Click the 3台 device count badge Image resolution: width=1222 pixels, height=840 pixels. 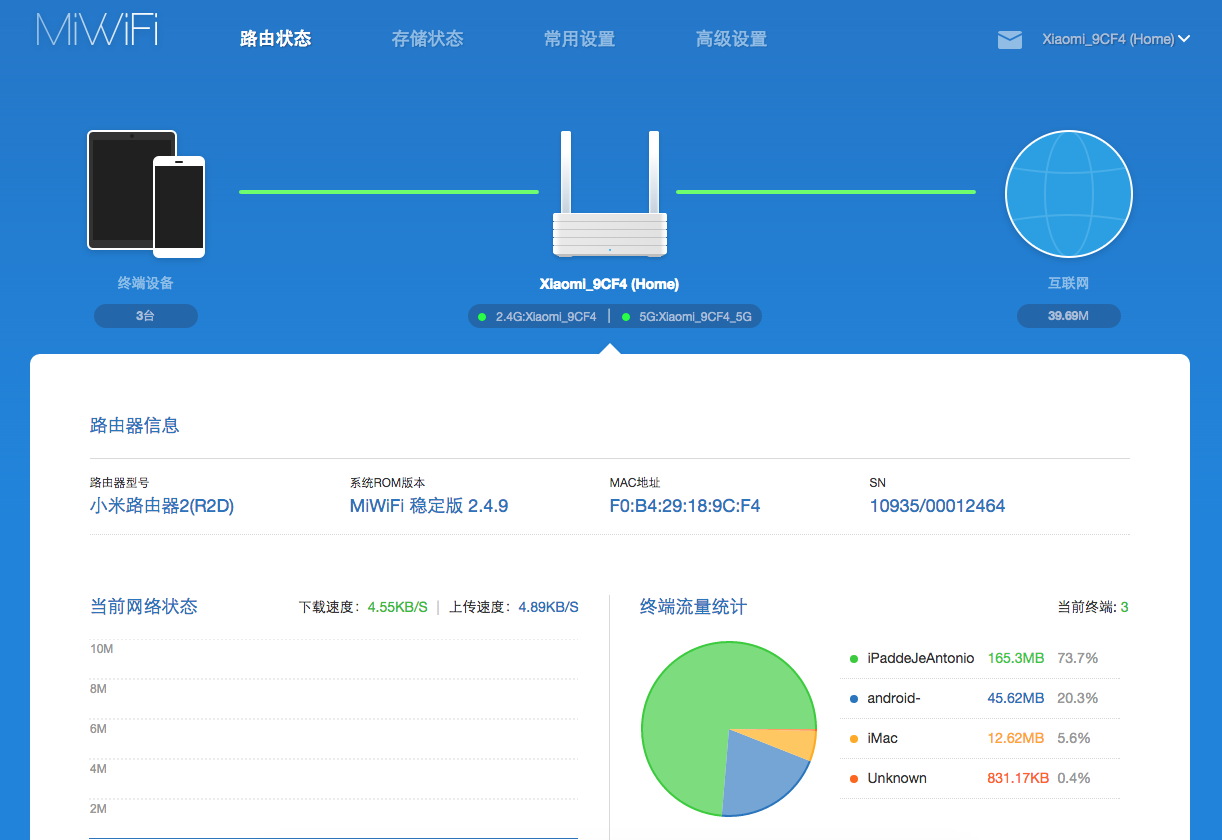click(x=146, y=316)
